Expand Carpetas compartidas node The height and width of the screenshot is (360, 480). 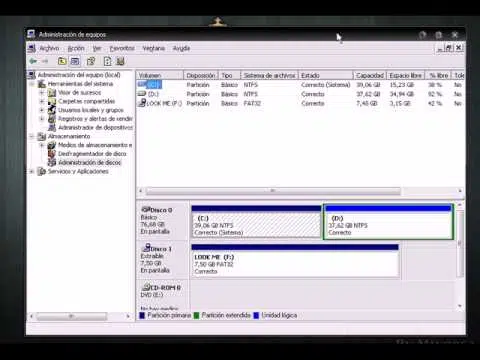[x=42, y=101]
